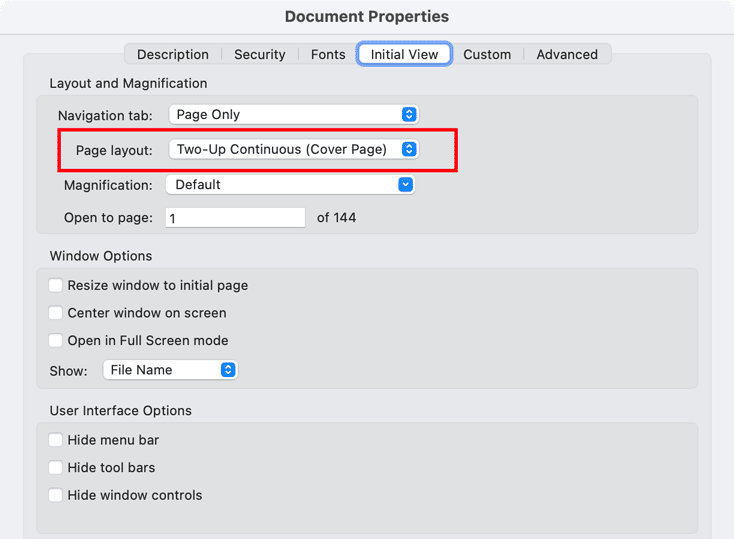
Task: Toggle Open in Full Screen mode
Action: click(56, 340)
